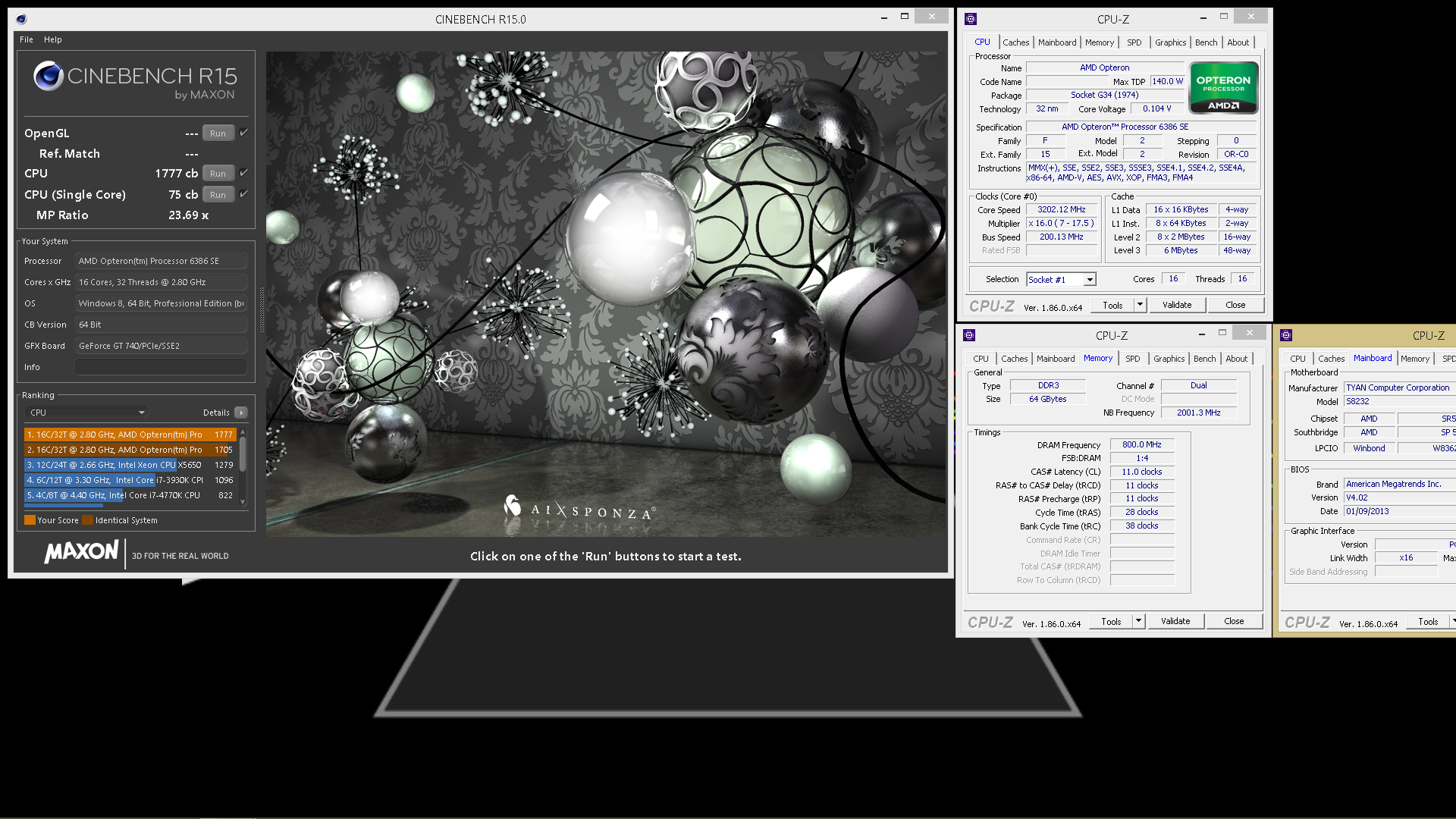
Task: Click the CPU-Z icon in Memory window title bar
Action: 969,335
